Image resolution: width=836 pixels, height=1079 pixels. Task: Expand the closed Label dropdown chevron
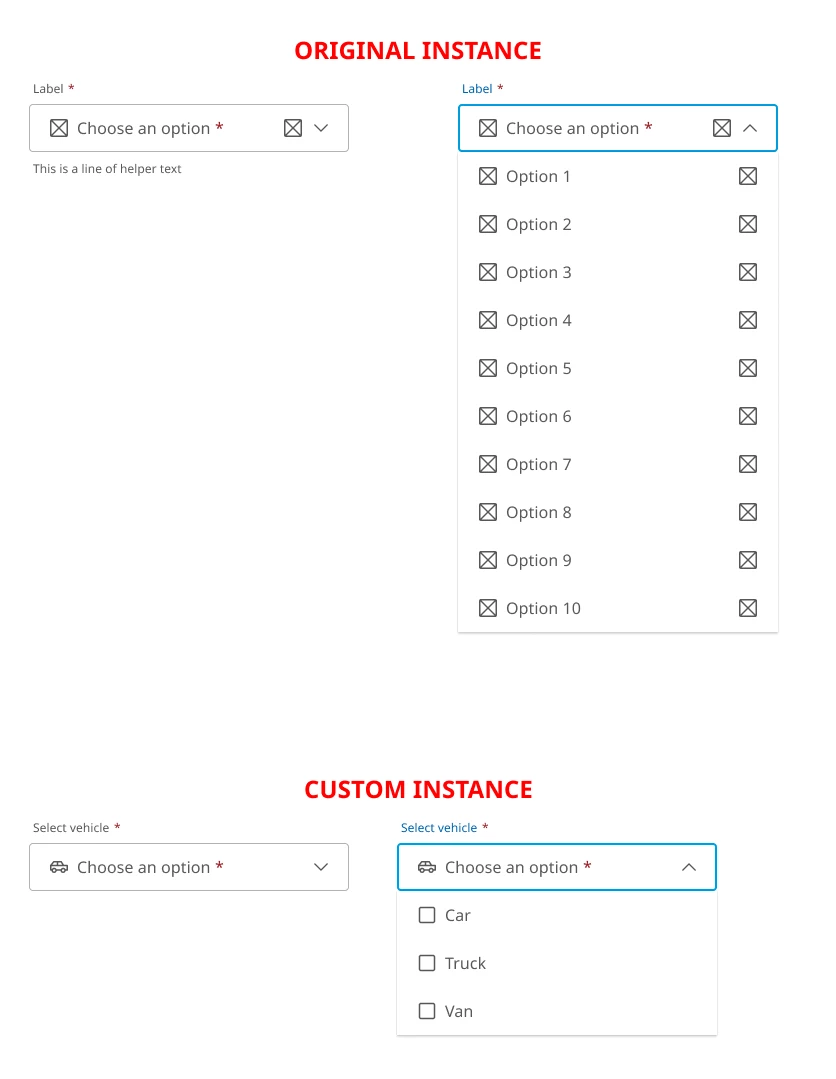click(x=321, y=128)
